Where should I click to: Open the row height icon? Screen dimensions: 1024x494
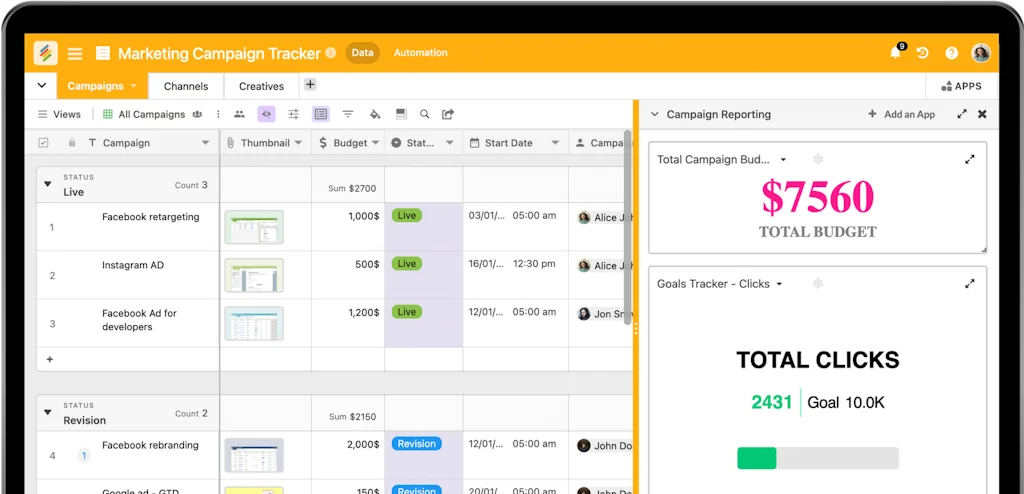pyautogui.click(x=401, y=114)
